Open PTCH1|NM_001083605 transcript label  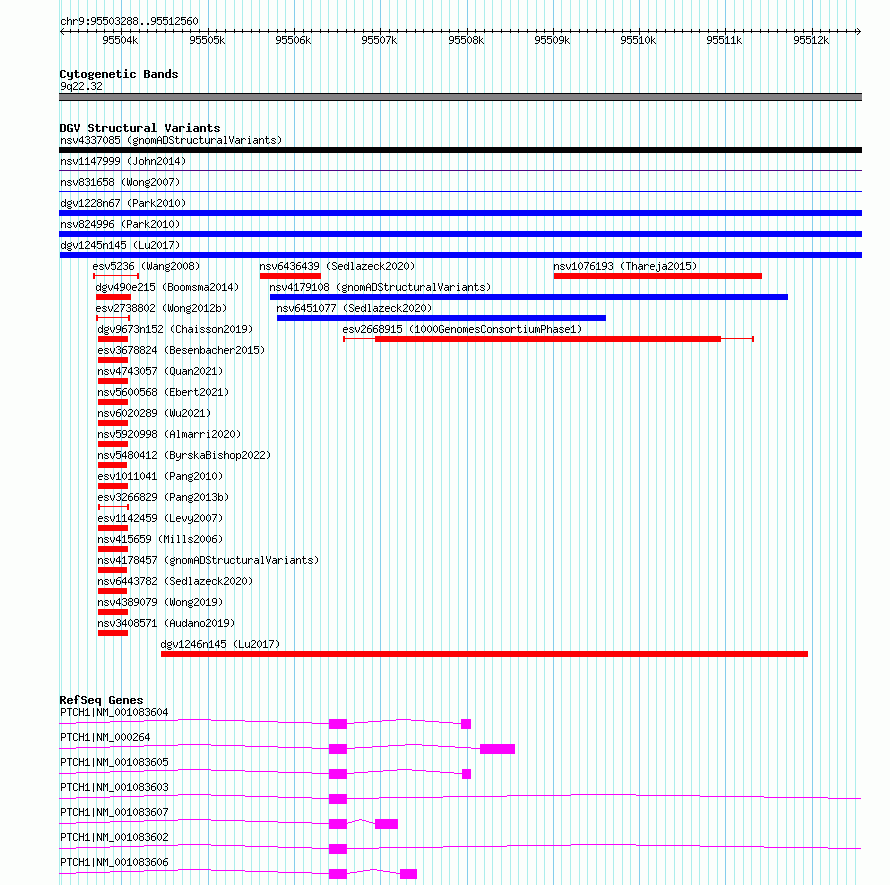point(114,762)
